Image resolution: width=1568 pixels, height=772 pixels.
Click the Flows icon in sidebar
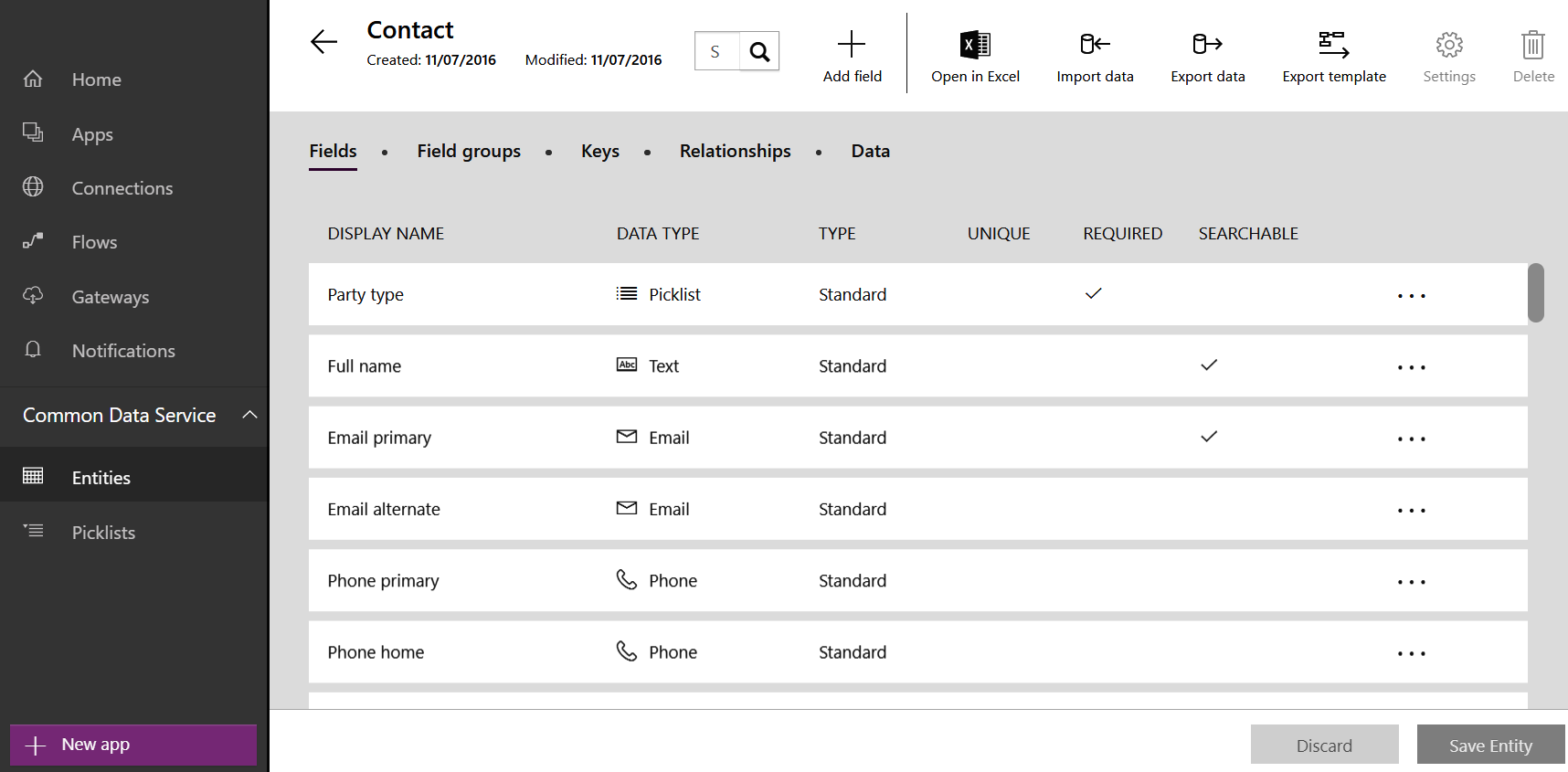click(x=33, y=241)
